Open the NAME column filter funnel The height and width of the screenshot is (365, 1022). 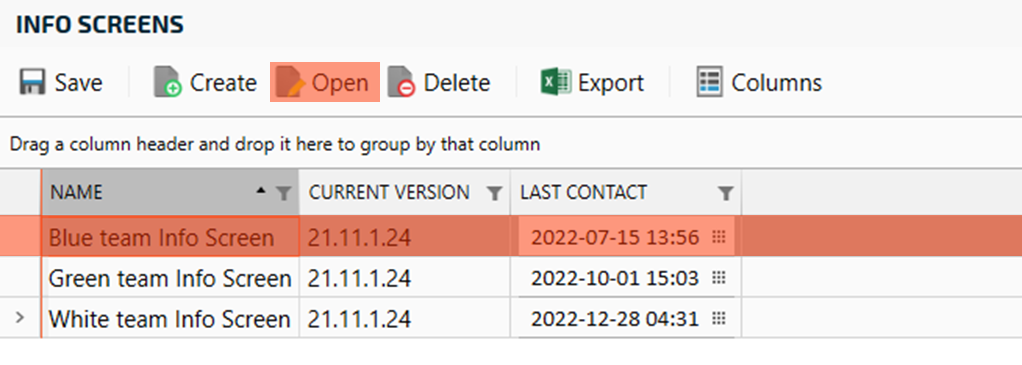click(284, 193)
